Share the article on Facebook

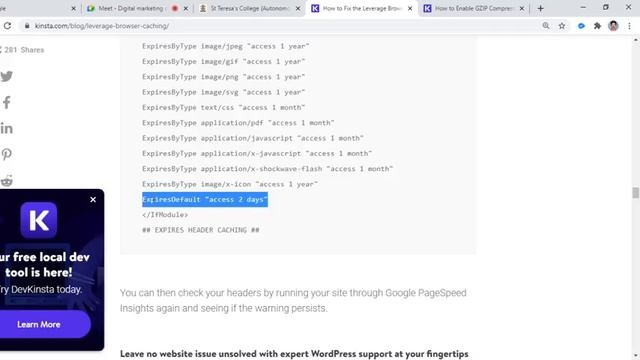6,102
